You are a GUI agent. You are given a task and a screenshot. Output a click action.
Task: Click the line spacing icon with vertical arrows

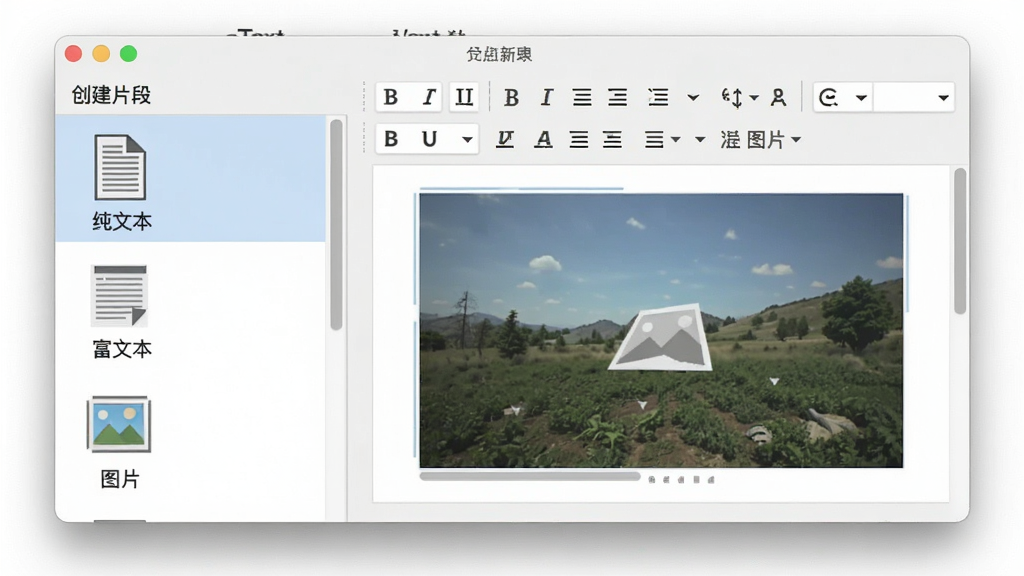pos(732,98)
